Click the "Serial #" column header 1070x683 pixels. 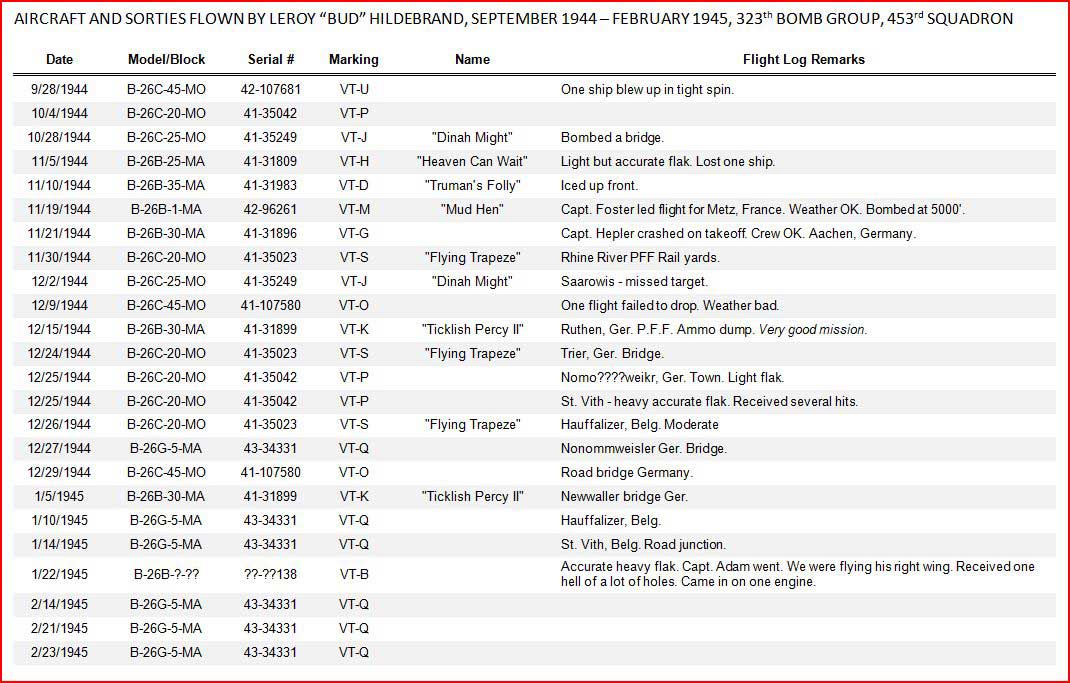coord(271,59)
